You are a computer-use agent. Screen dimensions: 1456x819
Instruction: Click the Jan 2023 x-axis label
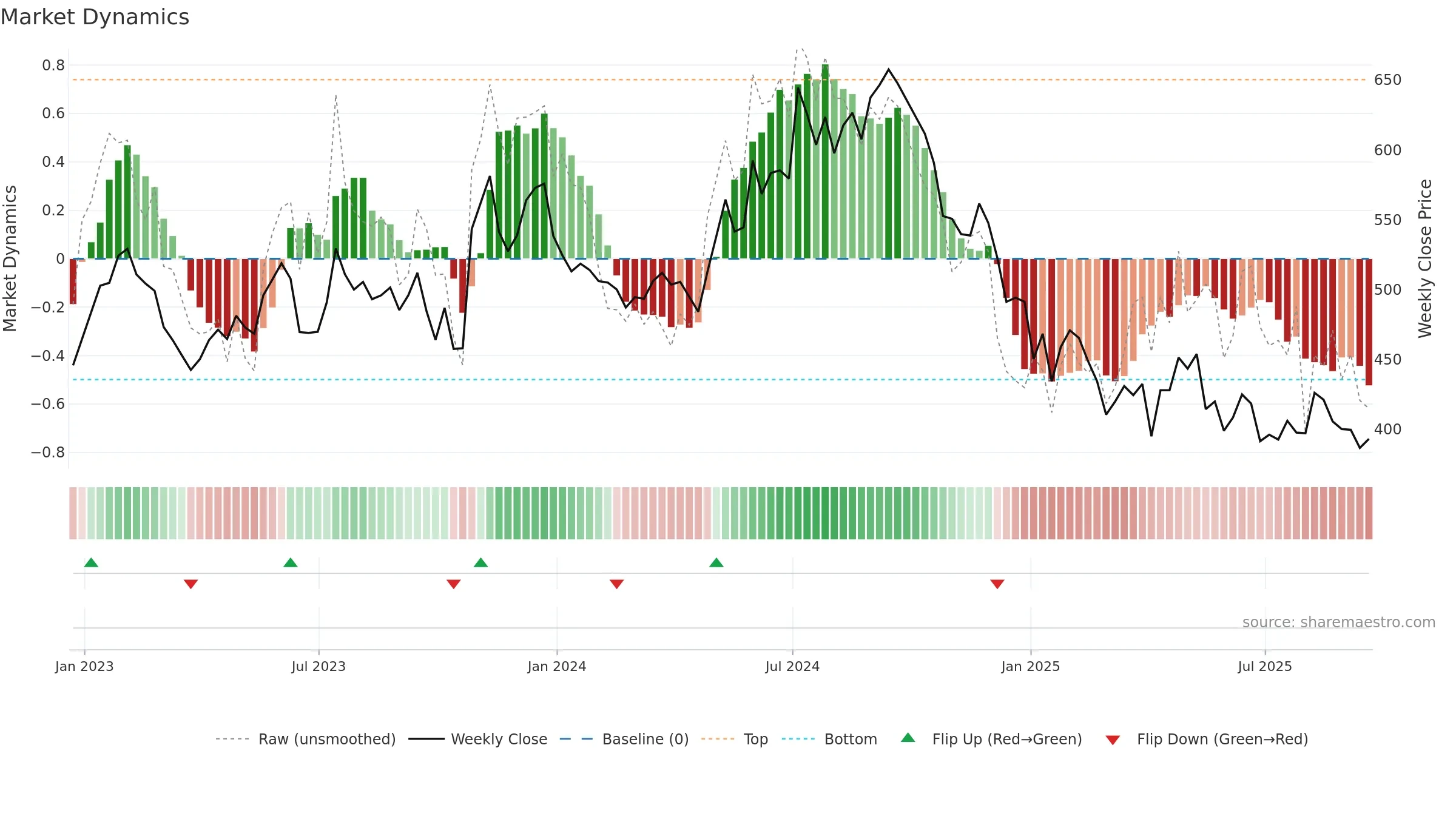point(84,666)
